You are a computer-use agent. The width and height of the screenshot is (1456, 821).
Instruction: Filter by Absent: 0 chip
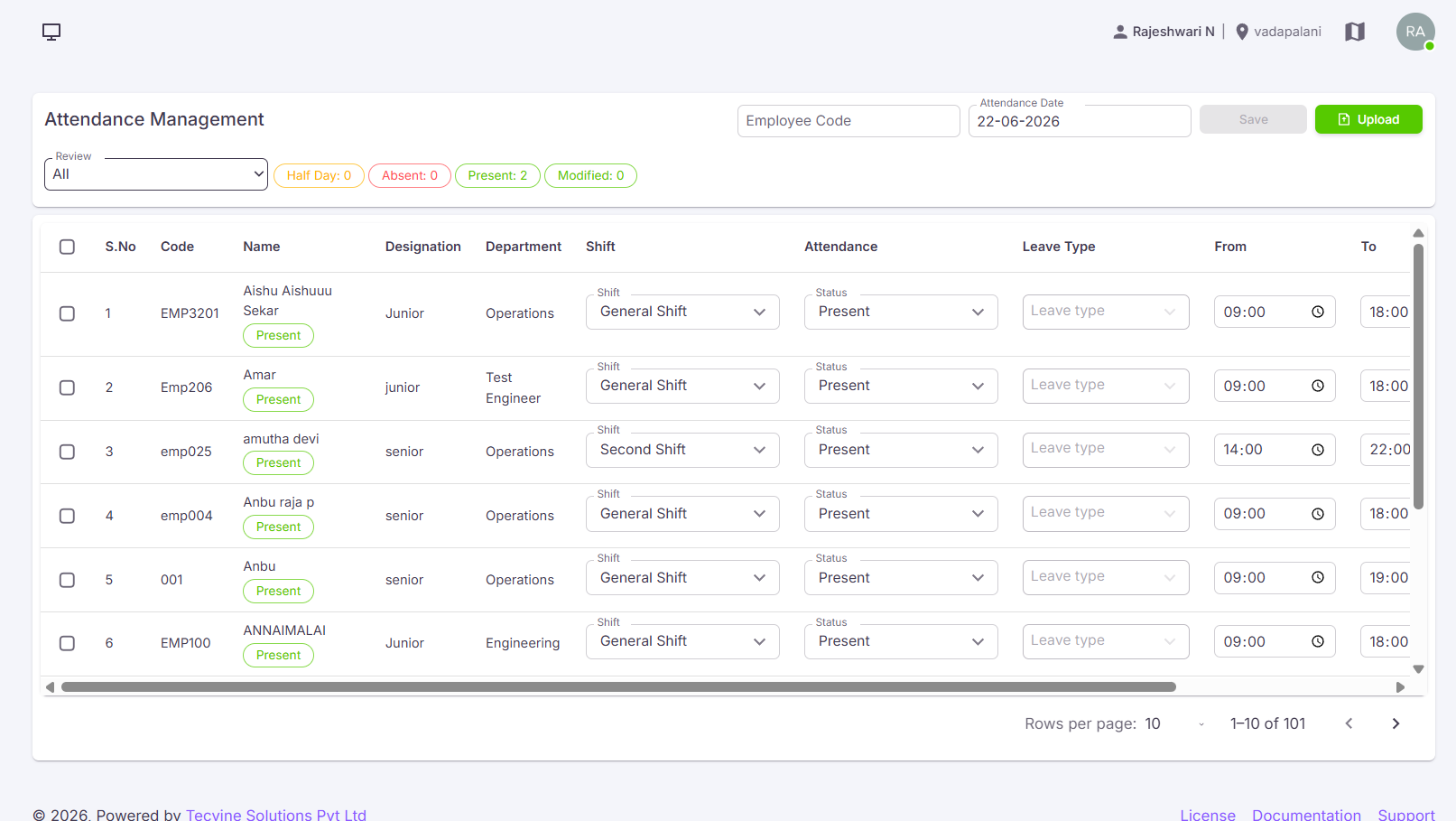(x=410, y=175)
